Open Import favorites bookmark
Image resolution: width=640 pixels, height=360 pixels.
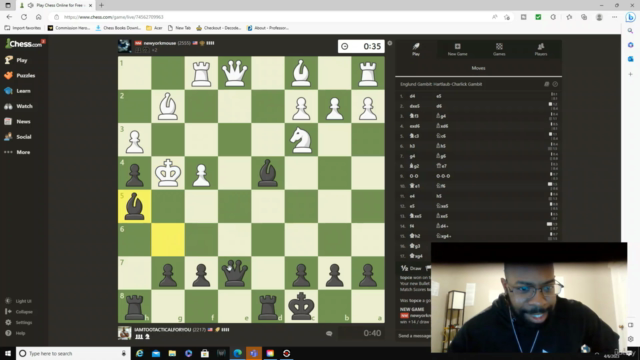[23, 28]
